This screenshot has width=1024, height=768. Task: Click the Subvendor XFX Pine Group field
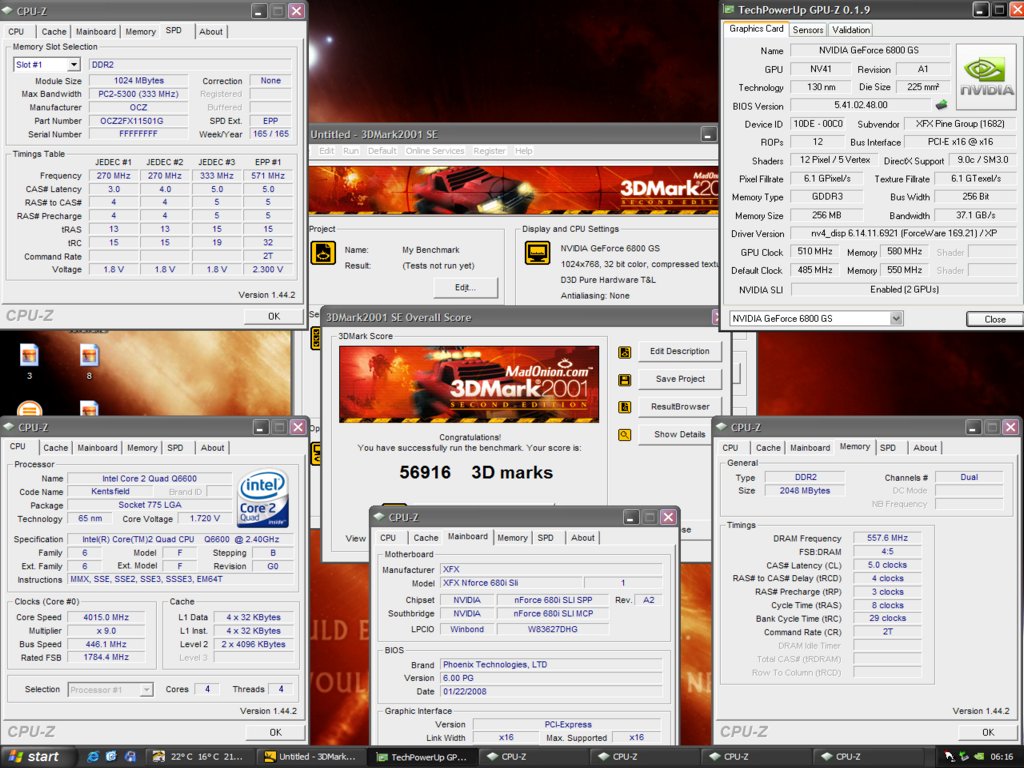tap(959, 123)
